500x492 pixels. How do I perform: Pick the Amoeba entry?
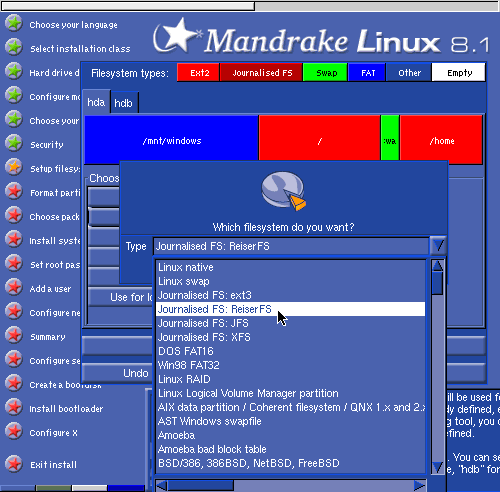point(290,435)
